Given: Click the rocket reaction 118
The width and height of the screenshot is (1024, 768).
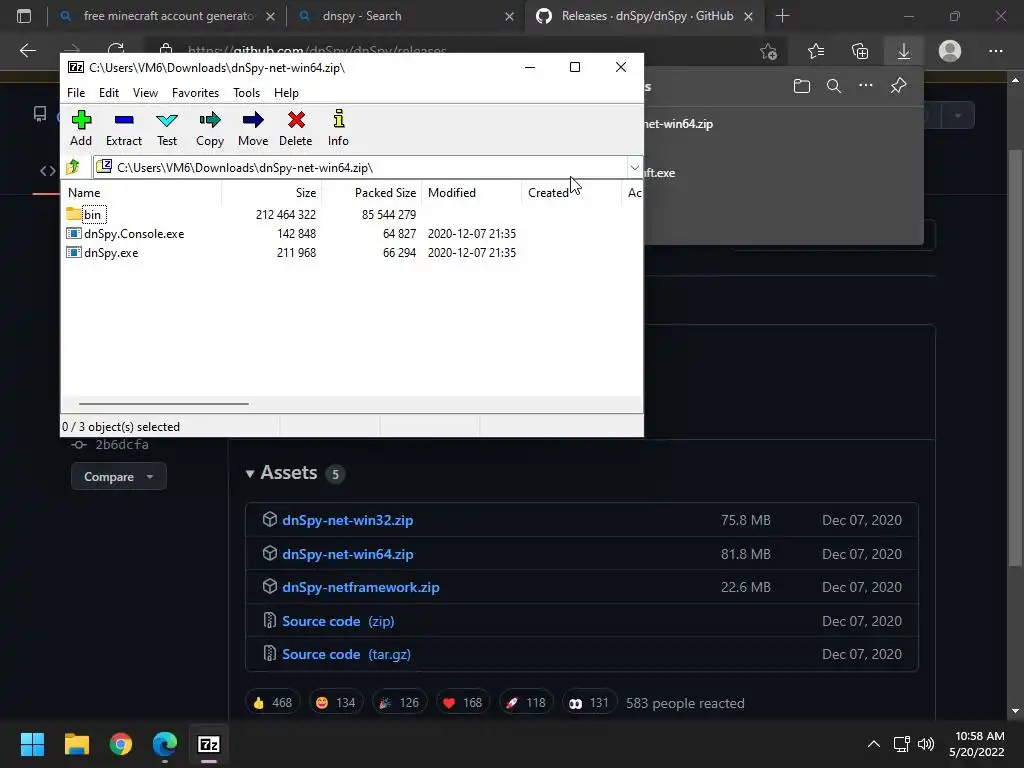Looking at the screenshot, I should [526, 703].
